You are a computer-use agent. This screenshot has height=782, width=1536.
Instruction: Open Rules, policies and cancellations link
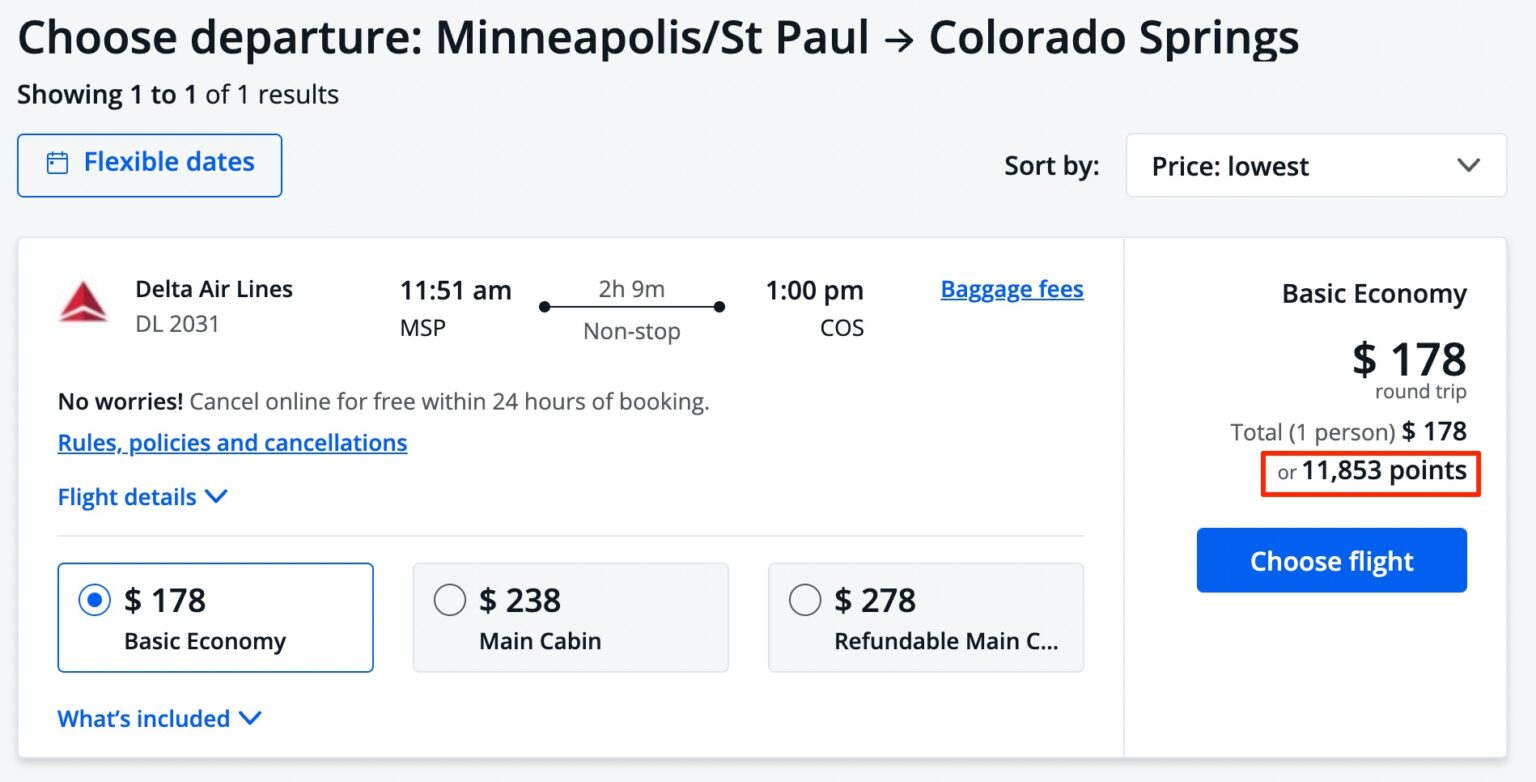(x=232, y=443)
